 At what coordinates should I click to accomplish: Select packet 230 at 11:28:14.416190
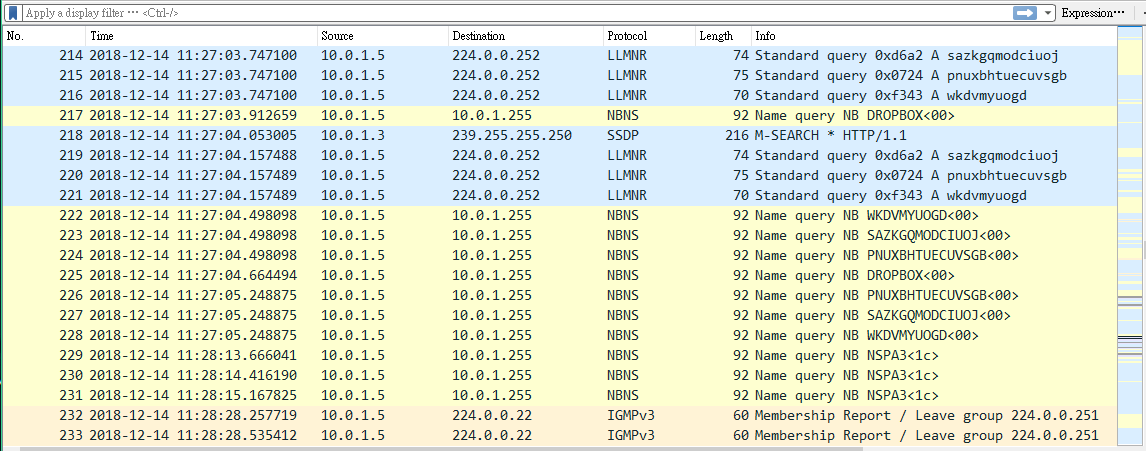pyautogui.click(x=561, y=376)
